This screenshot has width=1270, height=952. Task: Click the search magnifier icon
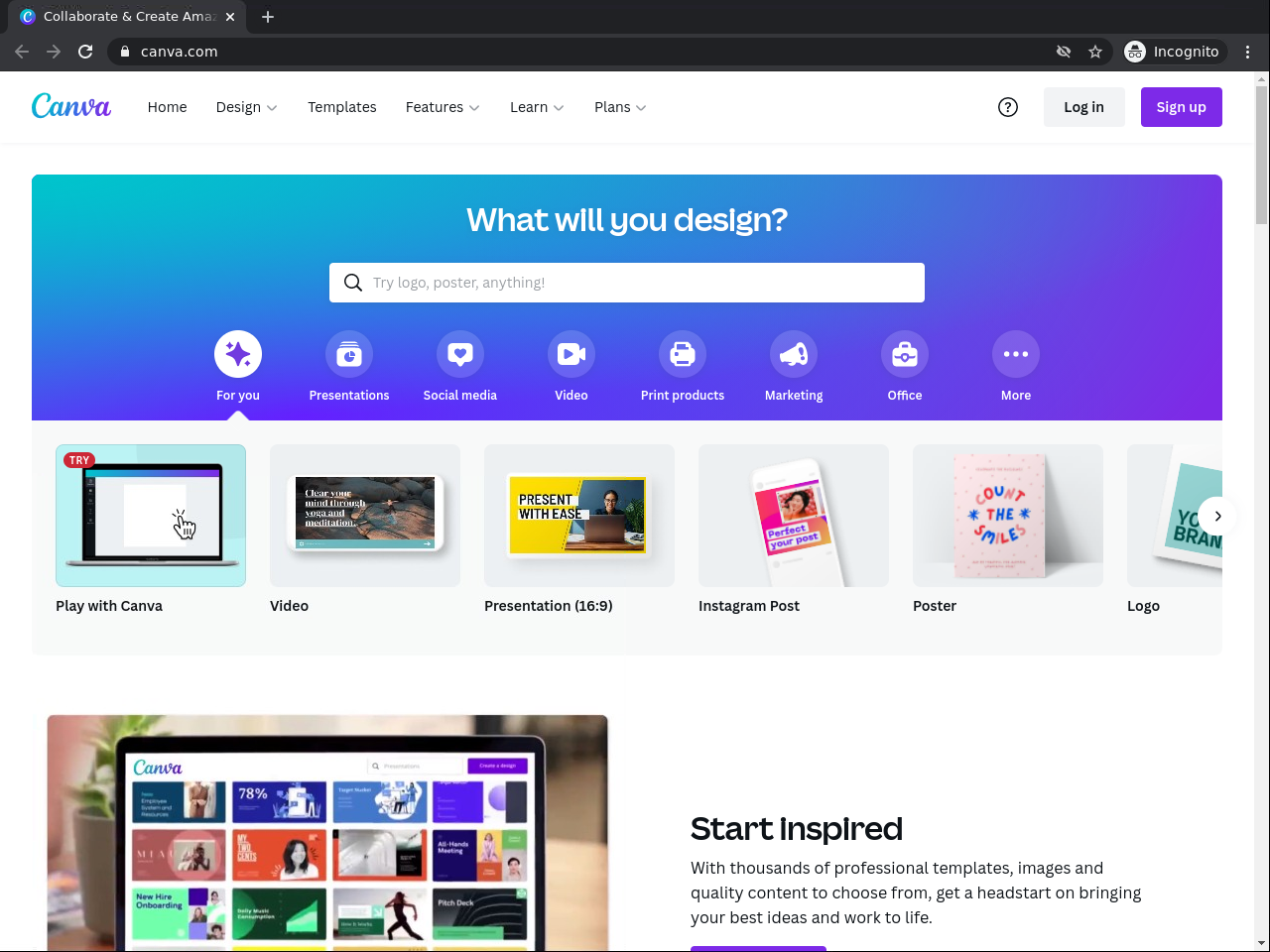tap(353, 283)
